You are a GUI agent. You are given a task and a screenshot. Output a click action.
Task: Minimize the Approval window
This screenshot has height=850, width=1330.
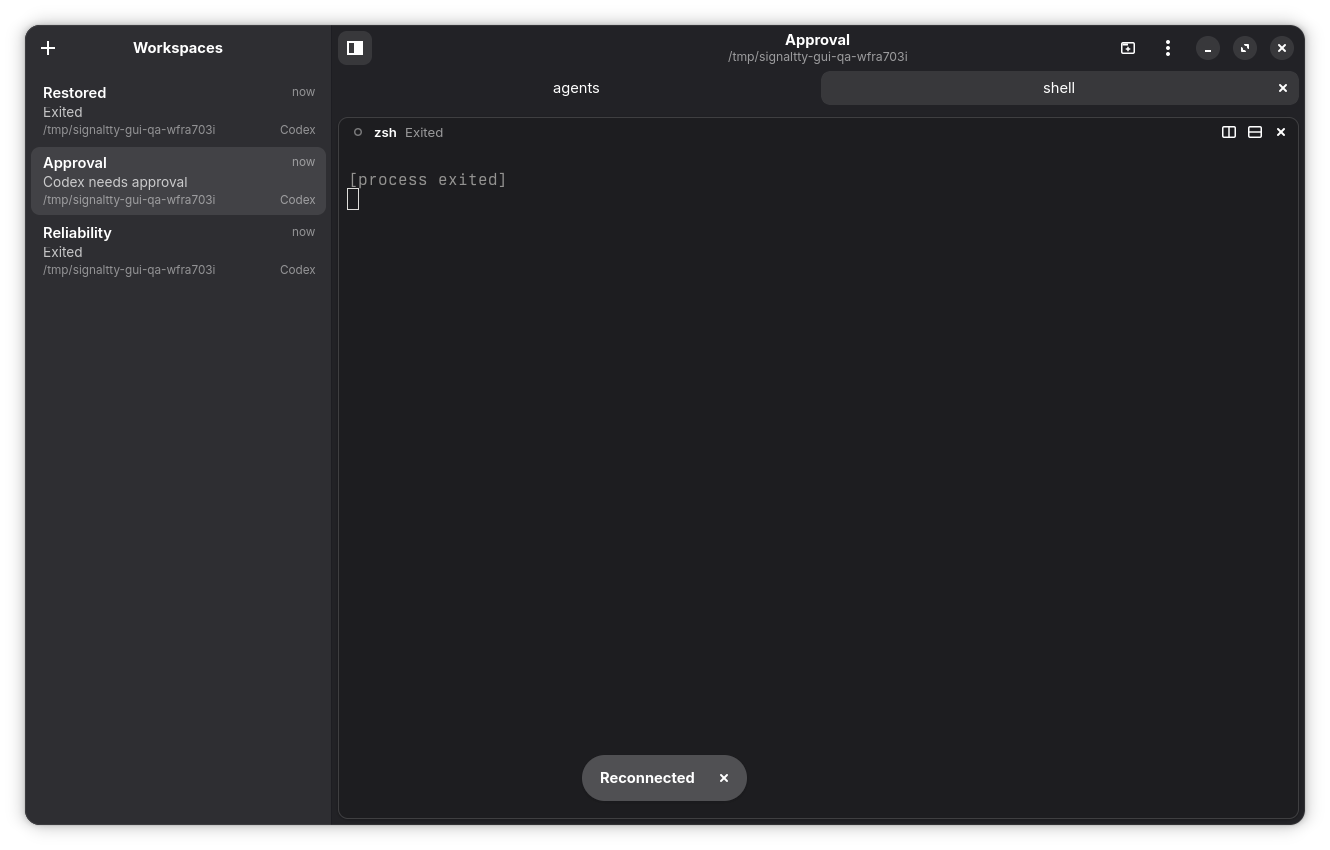(x=1208, y=48)
